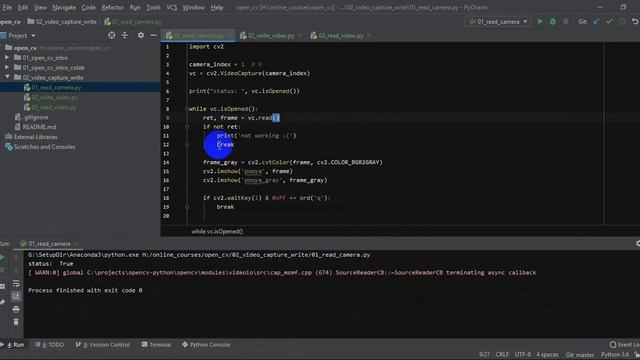Close the 03_read_video.py editor tab

[x=369, y=36]
